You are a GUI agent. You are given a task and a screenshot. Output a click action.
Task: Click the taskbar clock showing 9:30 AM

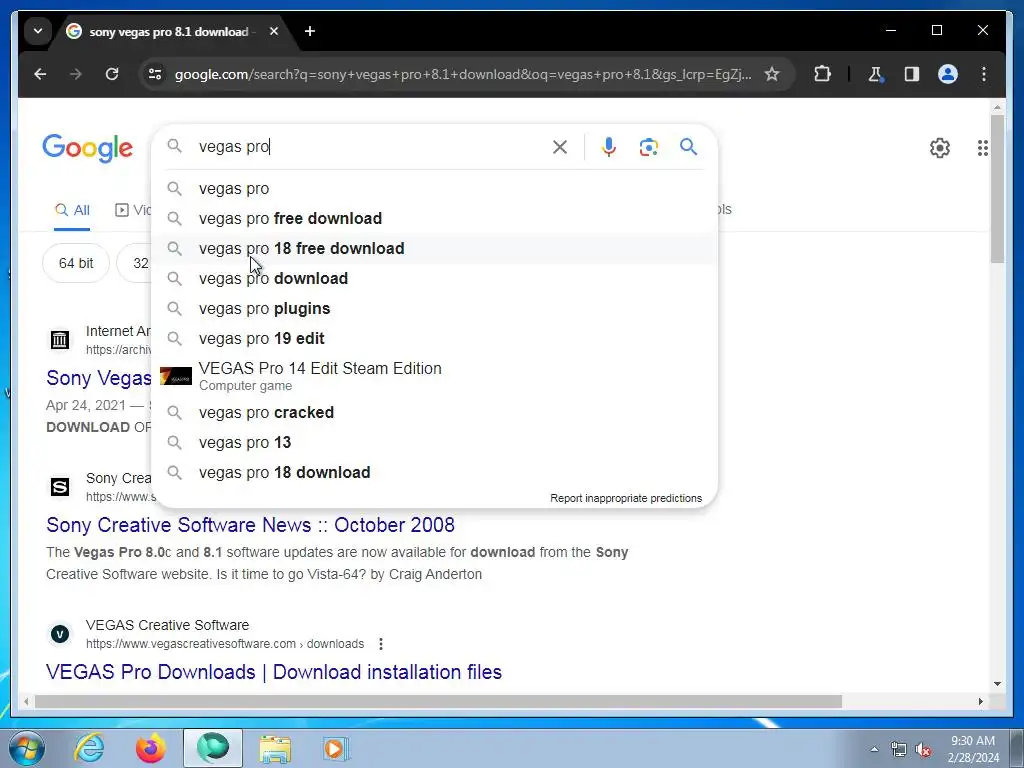(x=973, y=749)
